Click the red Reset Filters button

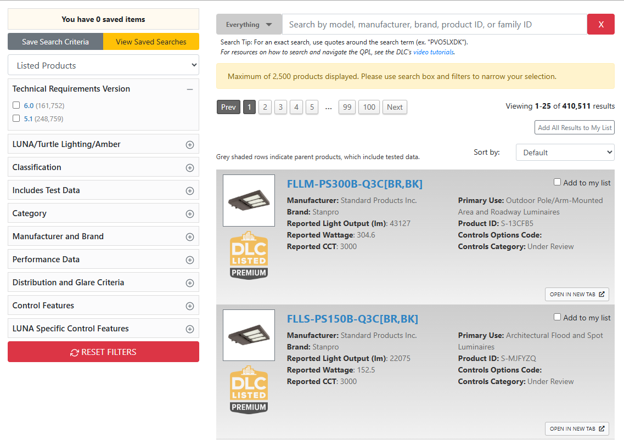coord(103,352)
